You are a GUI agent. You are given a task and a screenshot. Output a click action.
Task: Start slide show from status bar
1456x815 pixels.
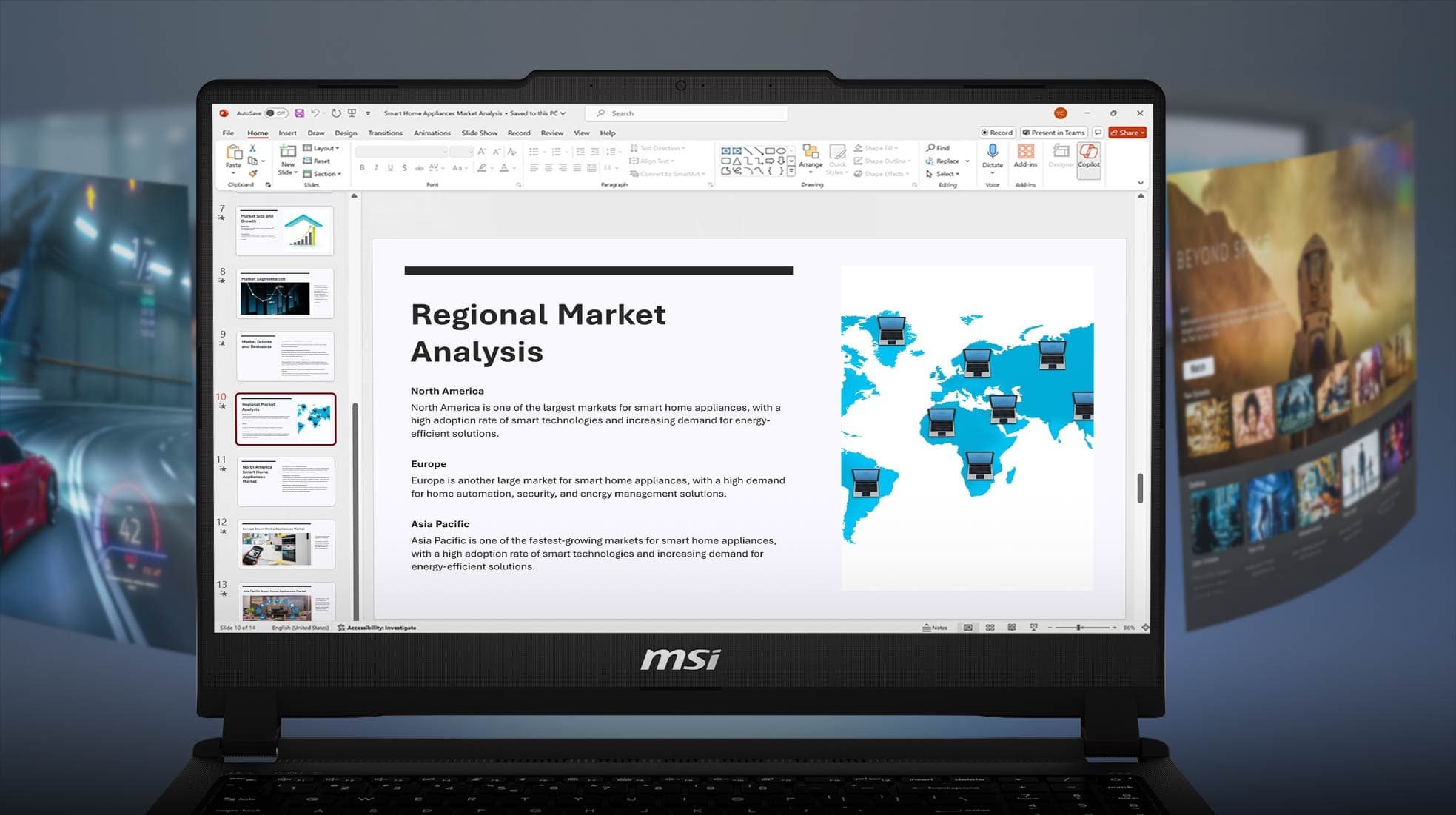pos(1033,628)
